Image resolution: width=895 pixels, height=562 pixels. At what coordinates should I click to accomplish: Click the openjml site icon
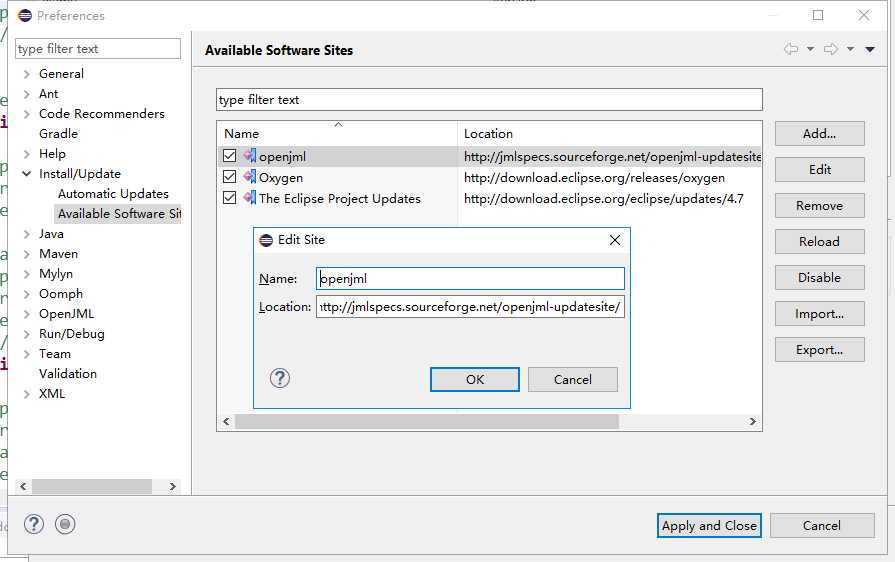pos(249,155)
